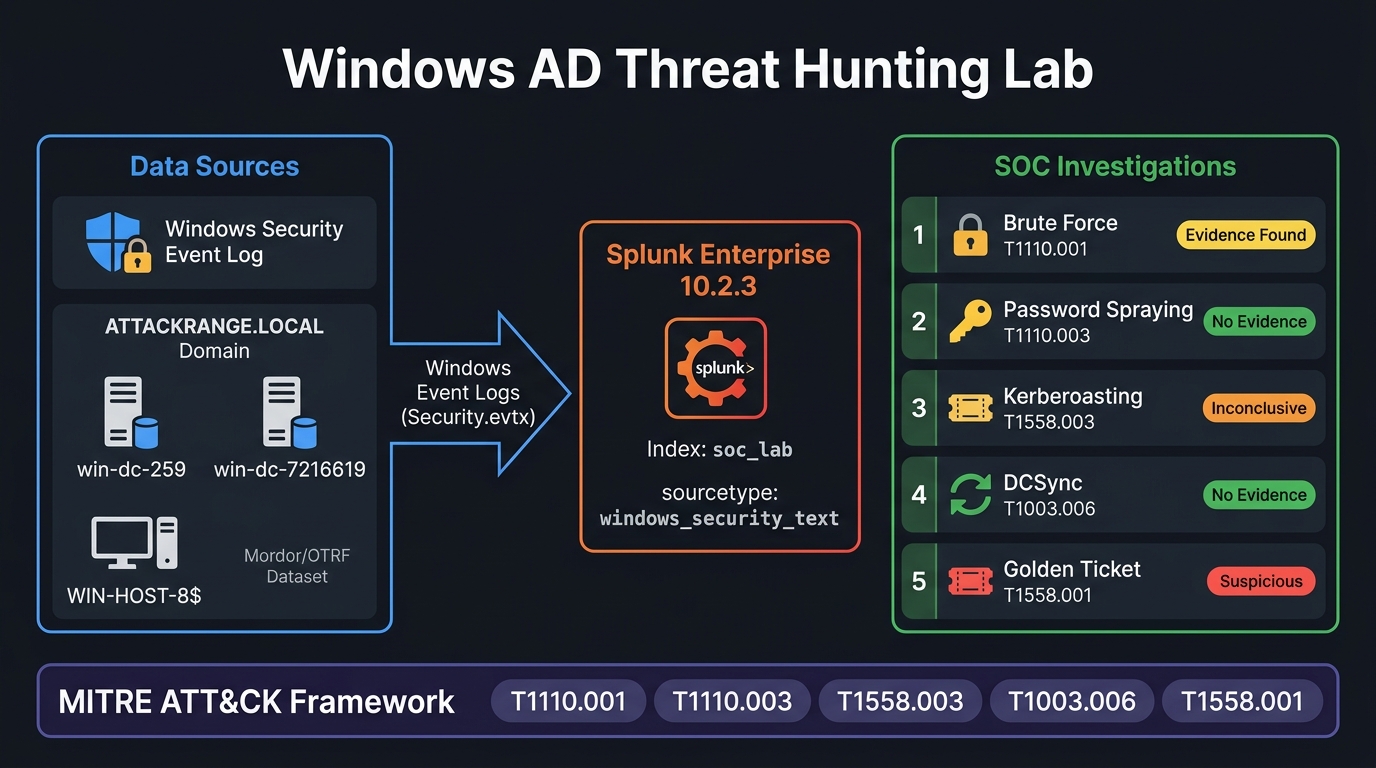Select number 2 tile of Password Spraying row

click(x=919, y=321)
